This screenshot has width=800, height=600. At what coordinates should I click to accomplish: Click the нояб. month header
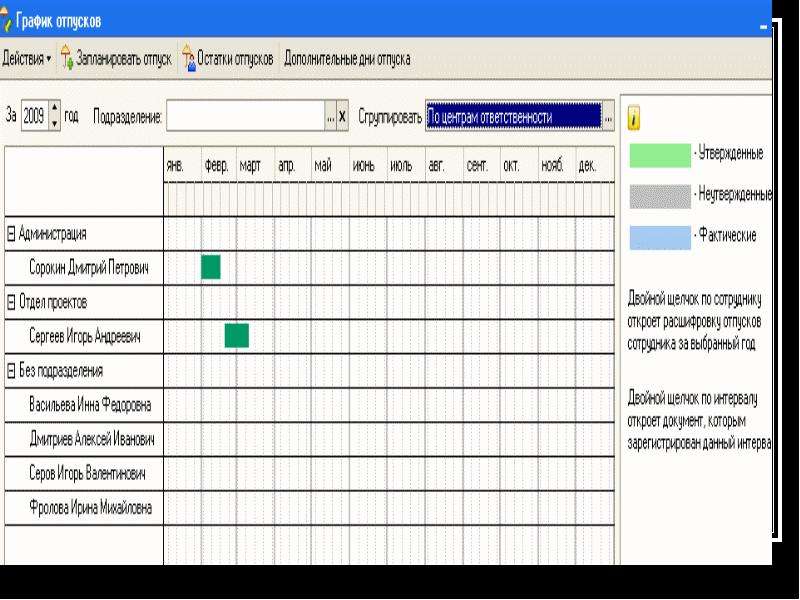tap(557, 165)
